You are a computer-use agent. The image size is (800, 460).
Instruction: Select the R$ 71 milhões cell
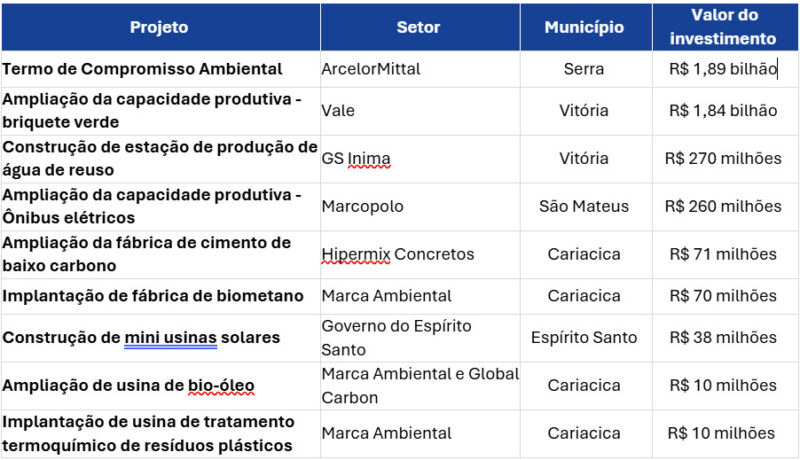click(x=723, y=254)
